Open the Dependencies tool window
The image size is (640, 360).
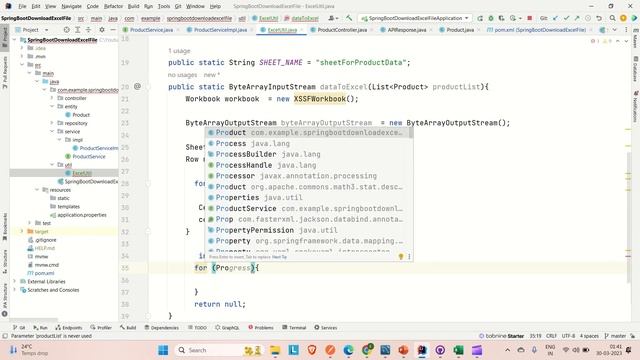[161, 327]
